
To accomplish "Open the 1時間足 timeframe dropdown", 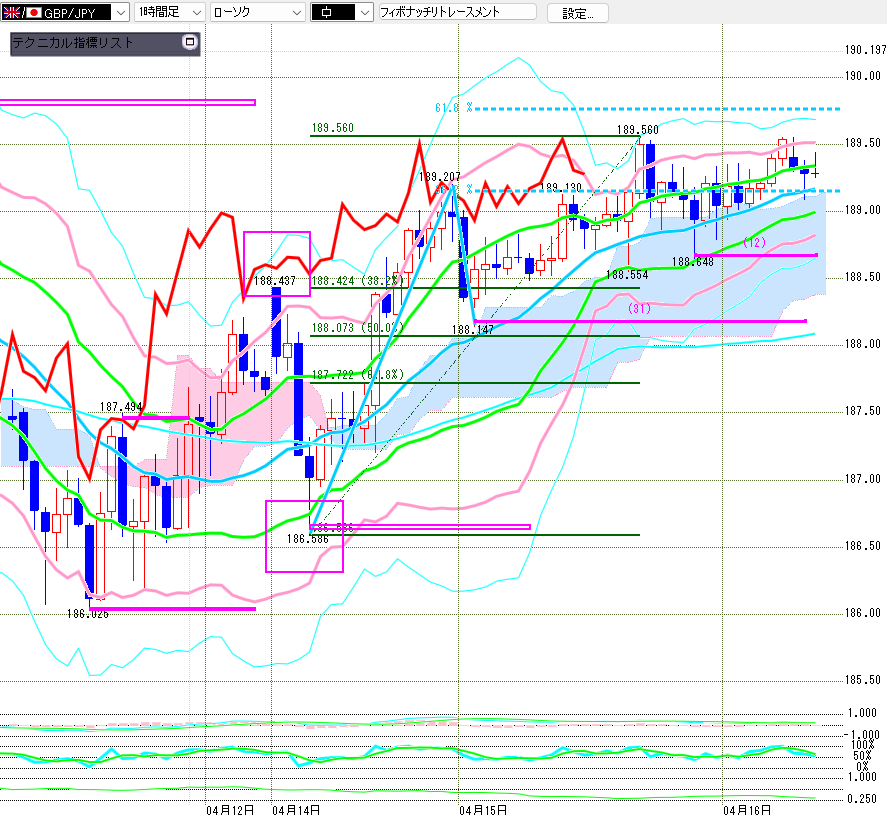I will pos(169,12).
